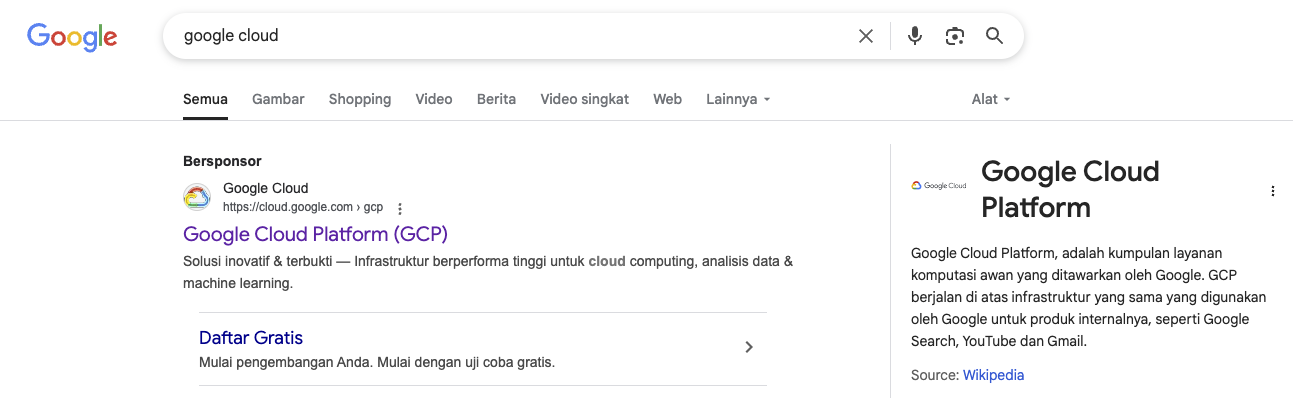Viewport: 1293px width, 398px height.
Task: Expand the Lainnya dropdown
Action: click(738, 99)
